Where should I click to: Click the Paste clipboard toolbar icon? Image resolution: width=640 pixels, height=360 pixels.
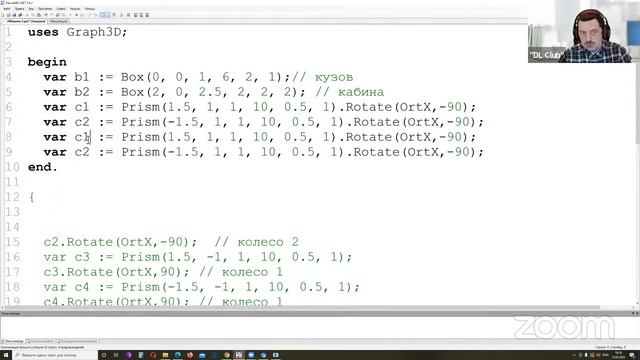[x=38, y=15]
